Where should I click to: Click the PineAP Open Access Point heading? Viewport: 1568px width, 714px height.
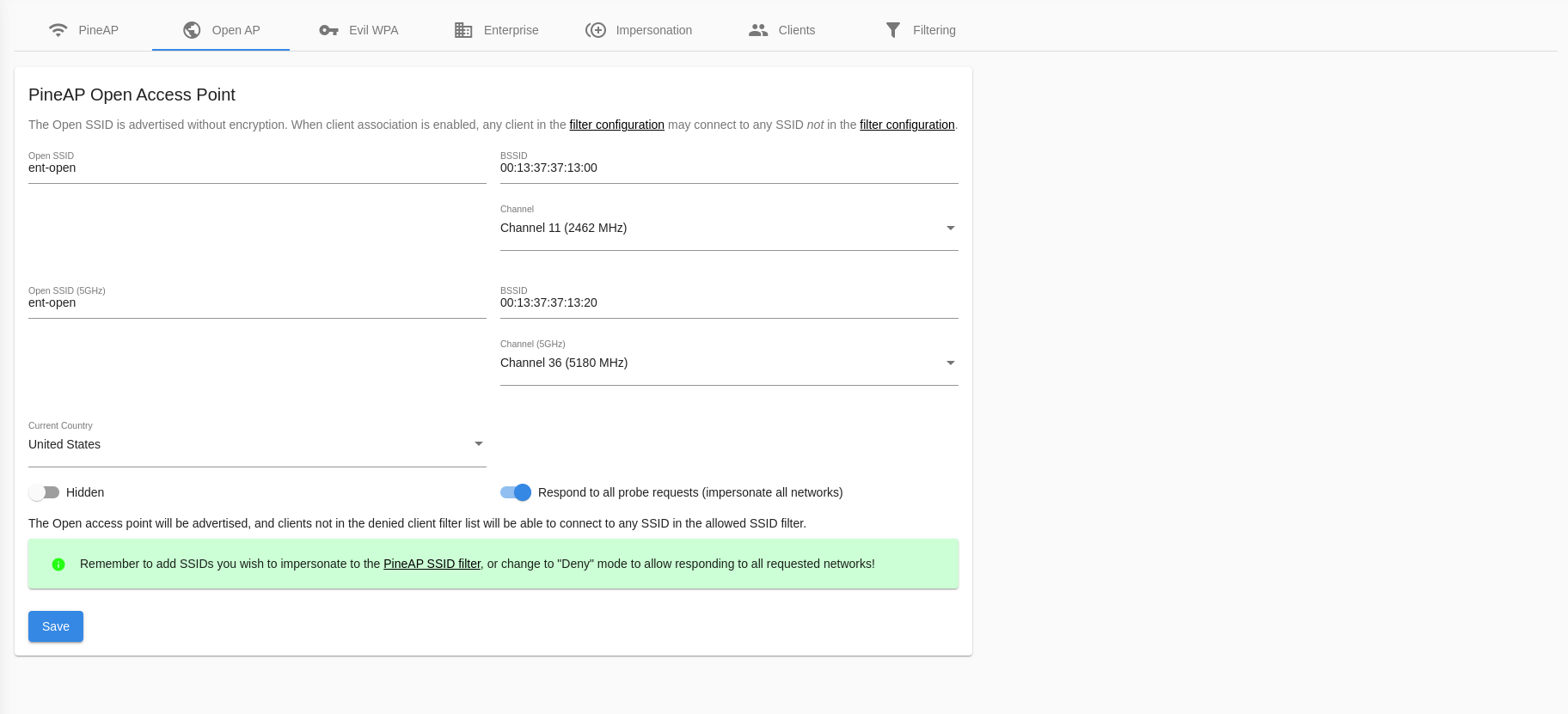tap(132, 95)
